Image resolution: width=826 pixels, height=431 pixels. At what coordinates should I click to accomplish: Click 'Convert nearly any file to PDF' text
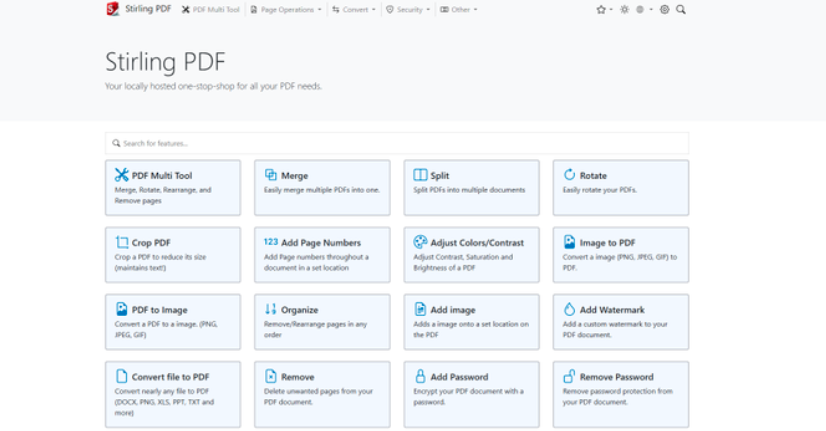tap(164, 401)
